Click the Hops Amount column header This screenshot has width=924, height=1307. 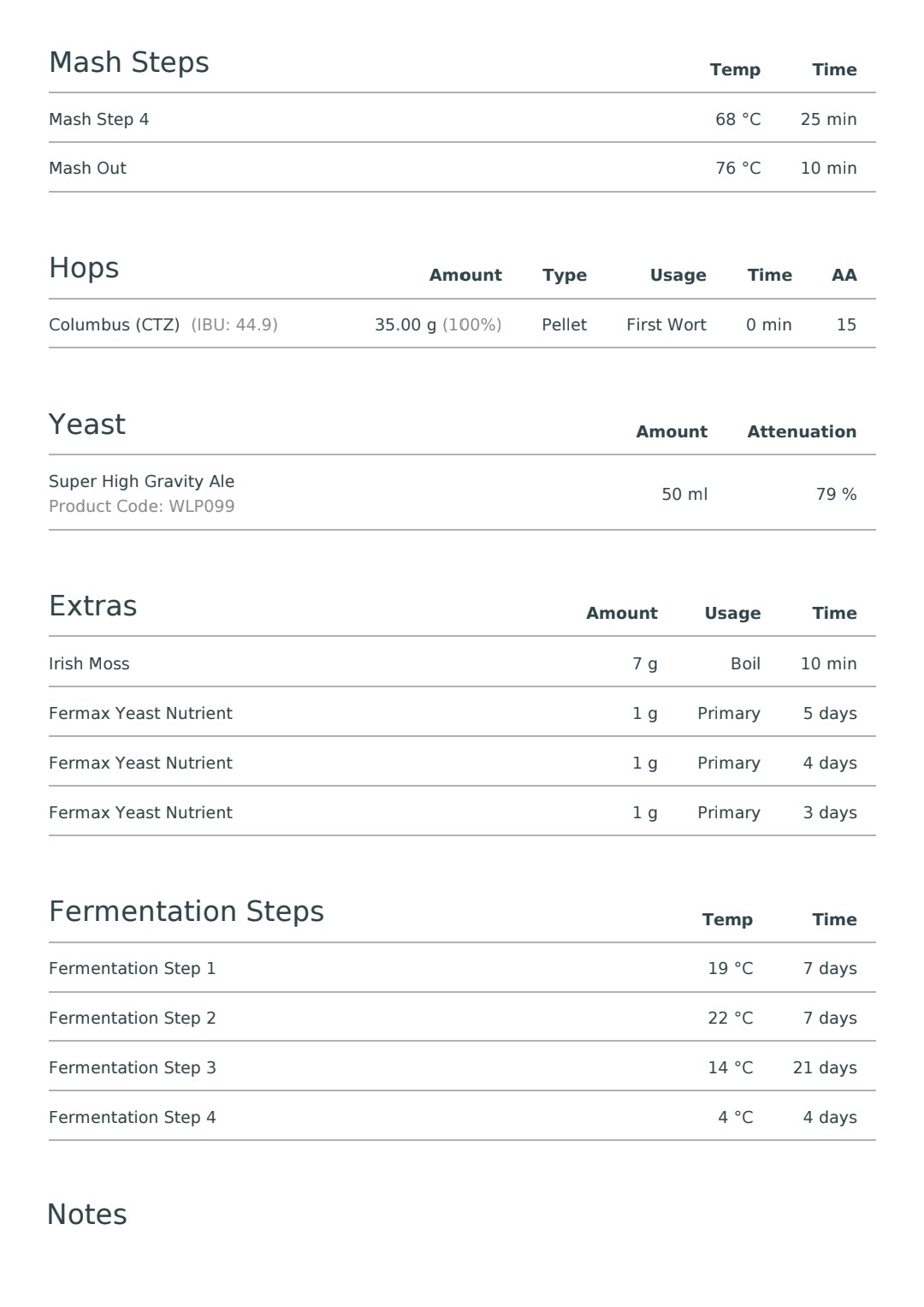(465, 275)
